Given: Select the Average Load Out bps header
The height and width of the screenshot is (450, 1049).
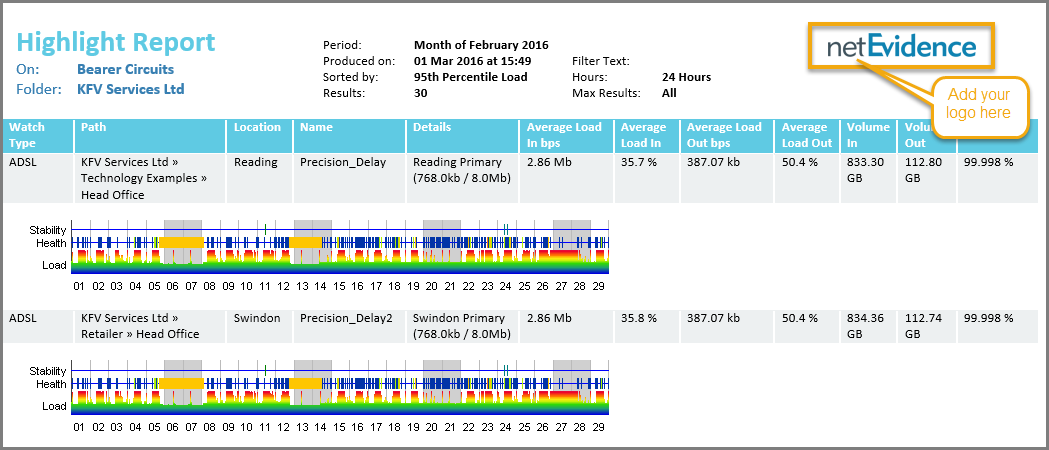Looking at the screenshot, I should 726,136.
